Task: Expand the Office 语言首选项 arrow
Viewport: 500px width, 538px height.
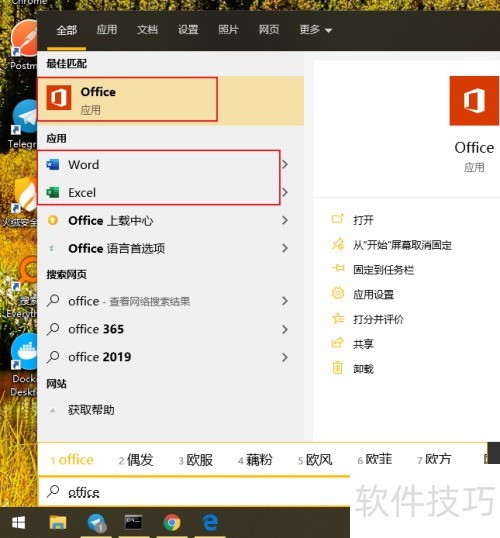Action: point(285,248)
